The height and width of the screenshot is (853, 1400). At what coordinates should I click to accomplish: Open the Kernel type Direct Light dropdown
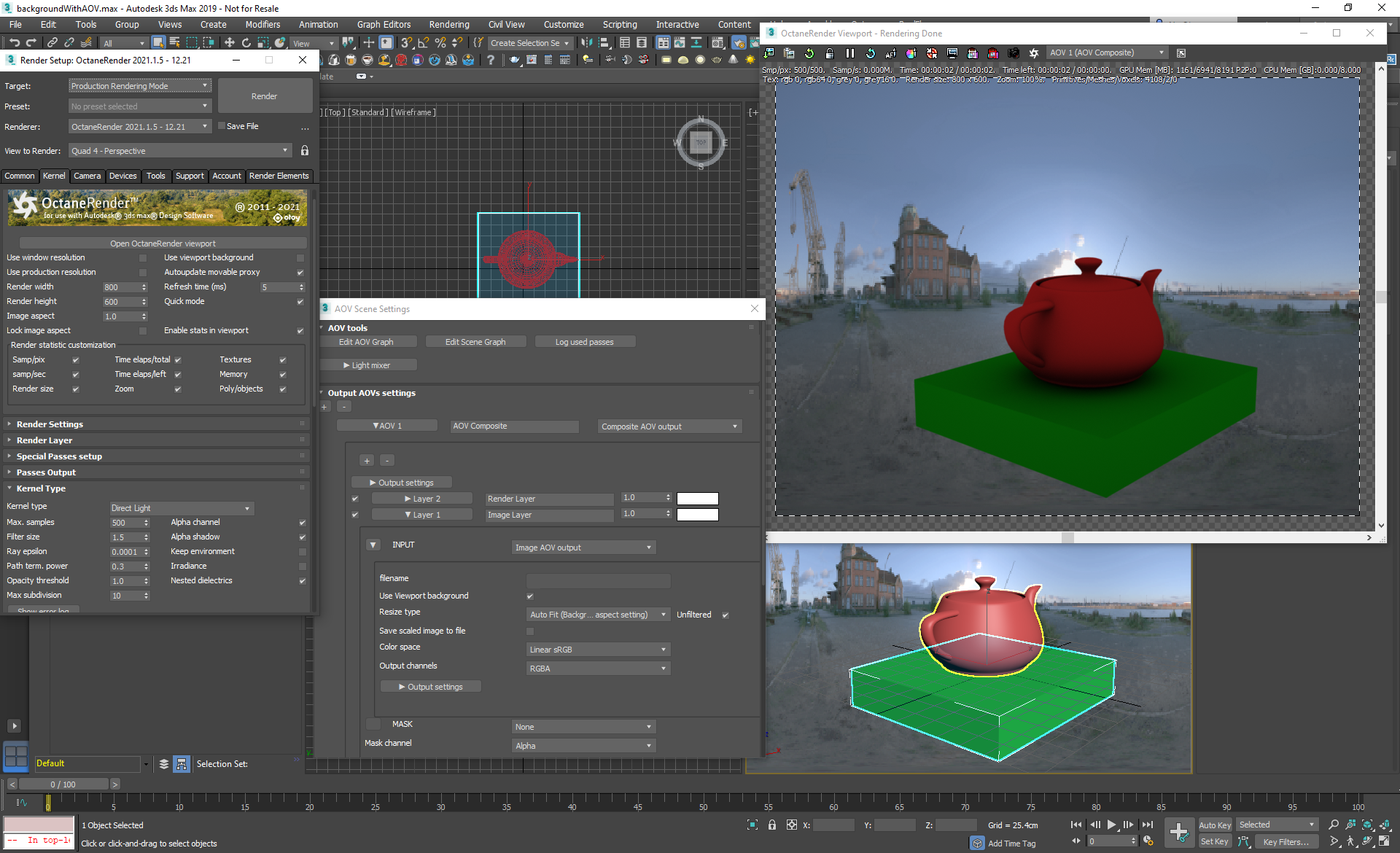[x=181, y=508]
